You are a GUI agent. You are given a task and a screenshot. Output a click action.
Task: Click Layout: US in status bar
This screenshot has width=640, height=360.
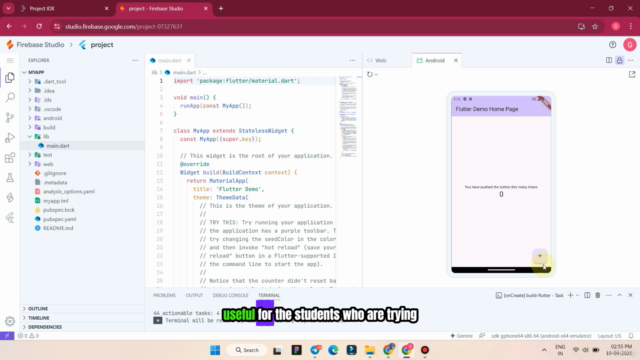609,336
